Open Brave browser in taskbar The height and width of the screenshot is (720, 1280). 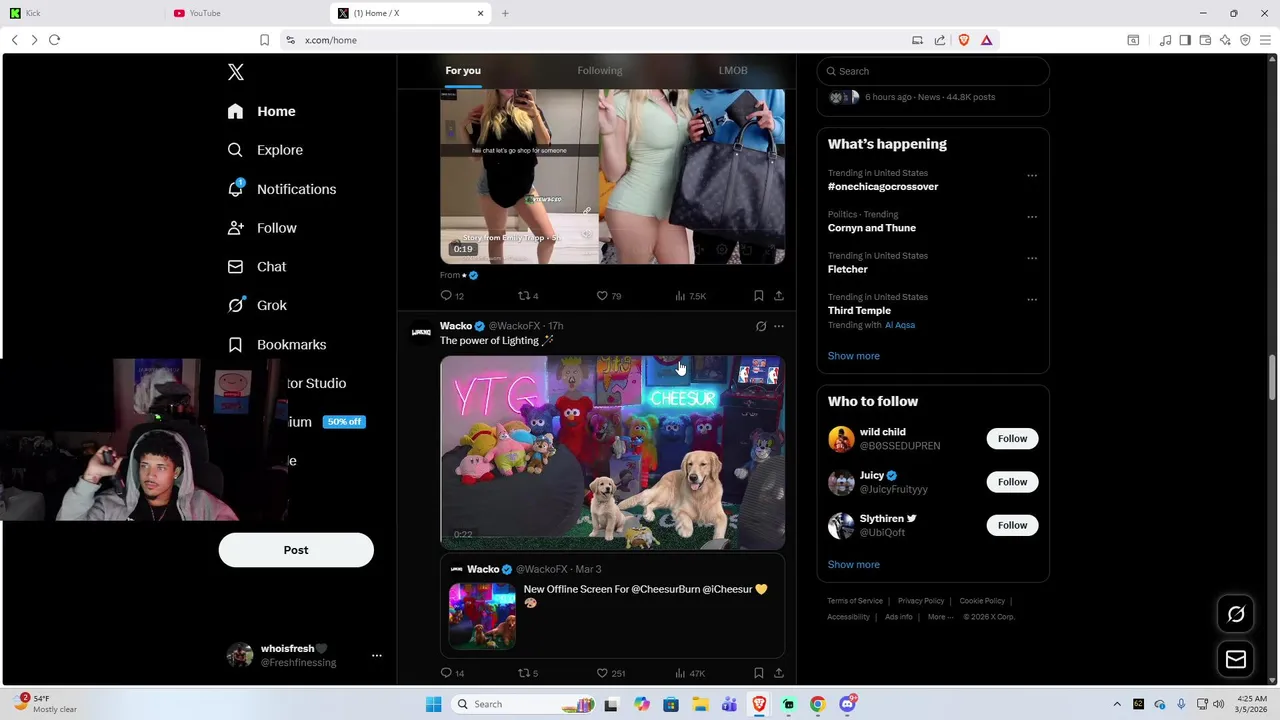[x=759, y=704]
